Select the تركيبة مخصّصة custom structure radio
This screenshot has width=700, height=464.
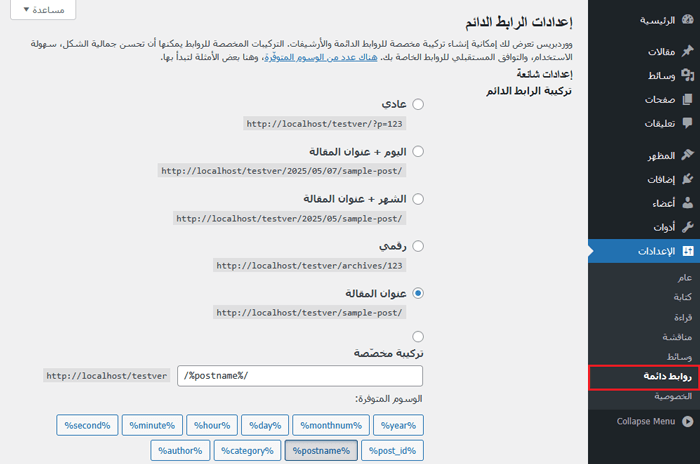pos(418,336)
